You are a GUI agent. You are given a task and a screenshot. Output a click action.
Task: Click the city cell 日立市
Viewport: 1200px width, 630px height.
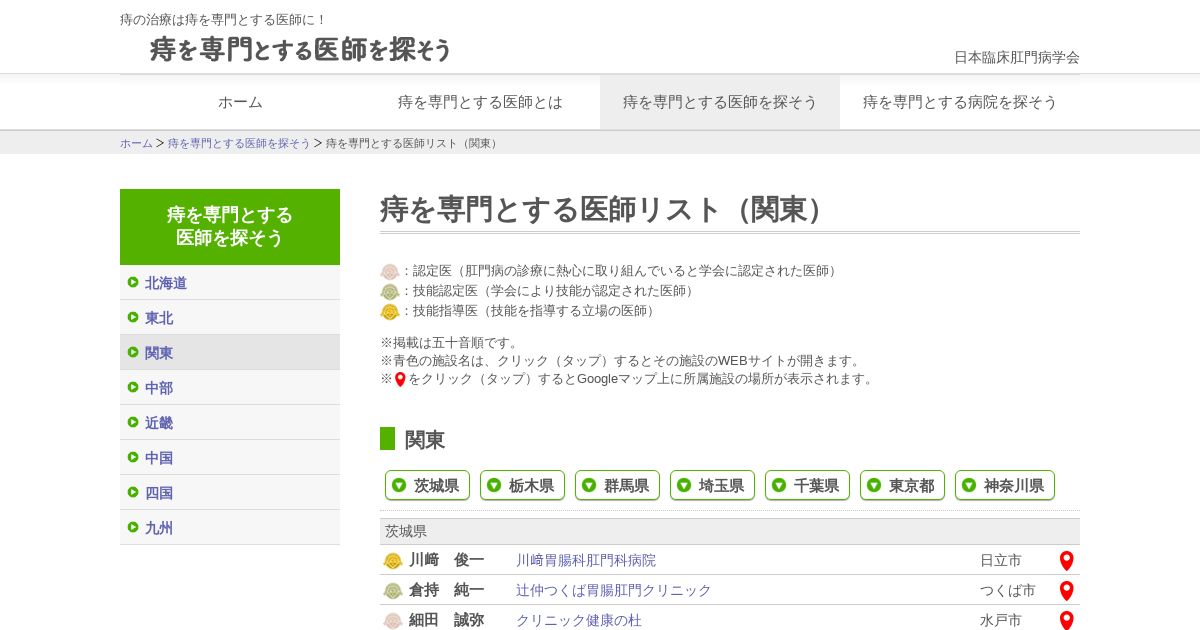pyautogui.click(x=1001, y=561)
